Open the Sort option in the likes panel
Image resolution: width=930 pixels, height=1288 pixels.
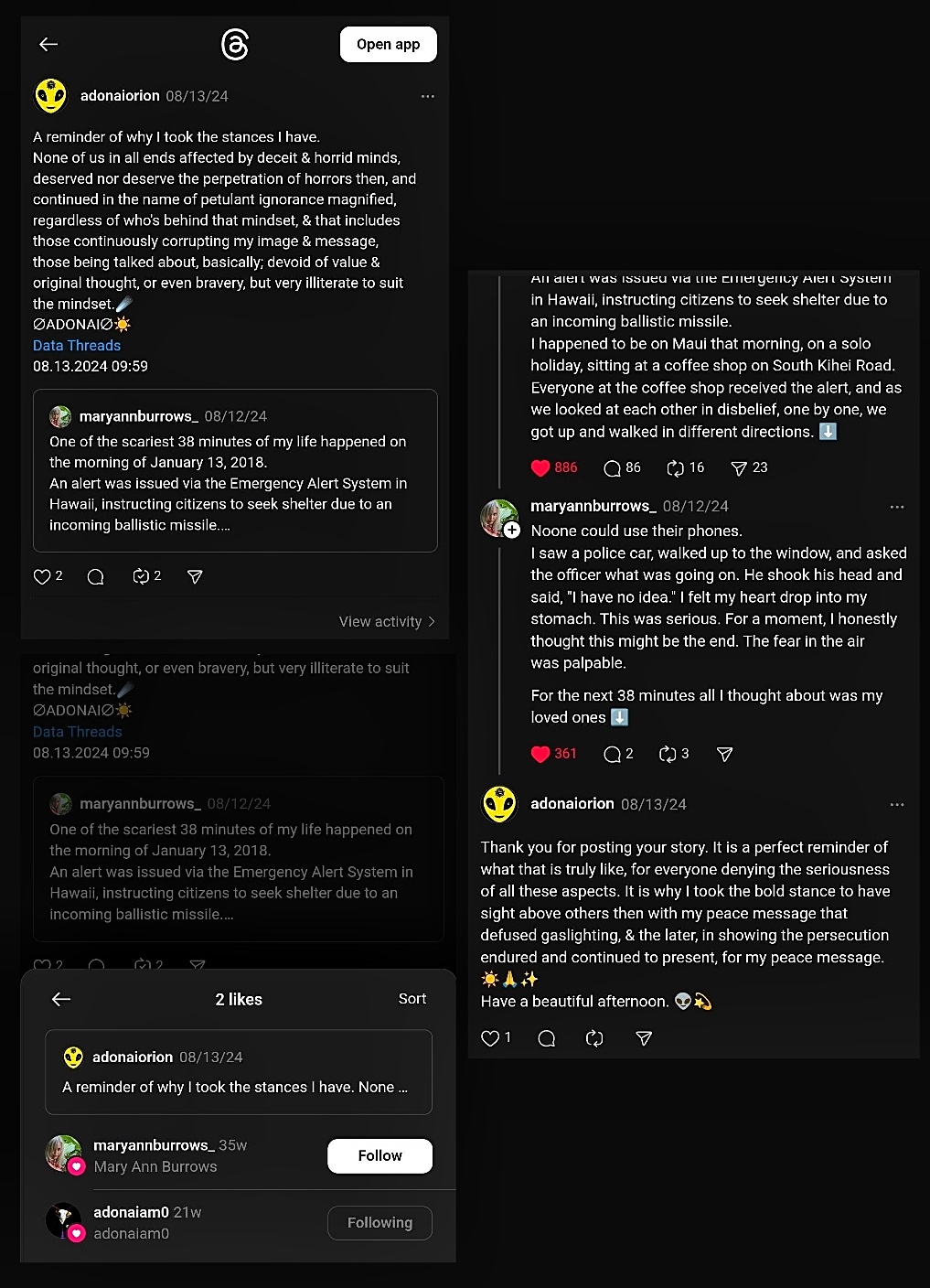(x=412, y=999)
